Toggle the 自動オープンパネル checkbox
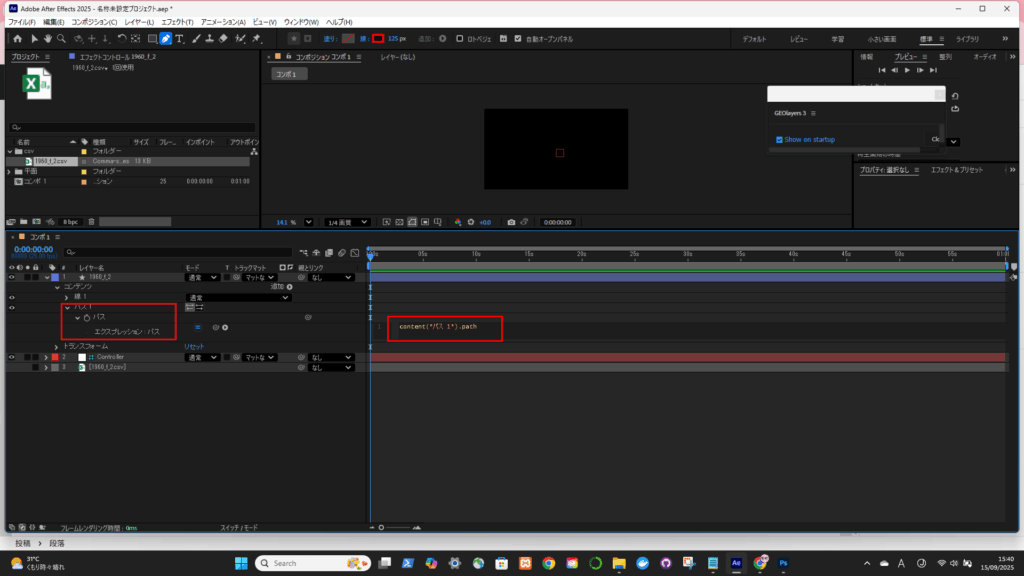 pyautogui.click(x=517, y=39)
